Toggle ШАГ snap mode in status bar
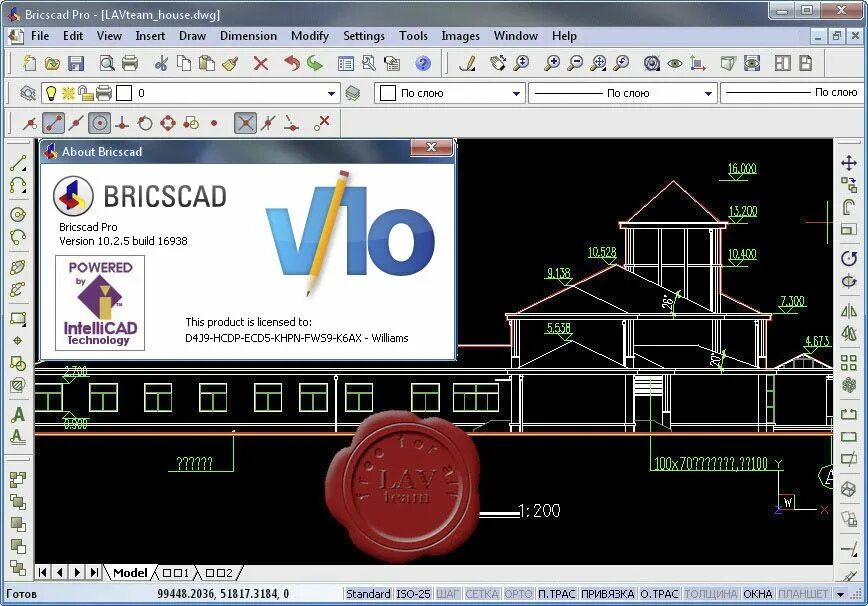868x606 pixels. pyautogui.click(x=447, y=594)
